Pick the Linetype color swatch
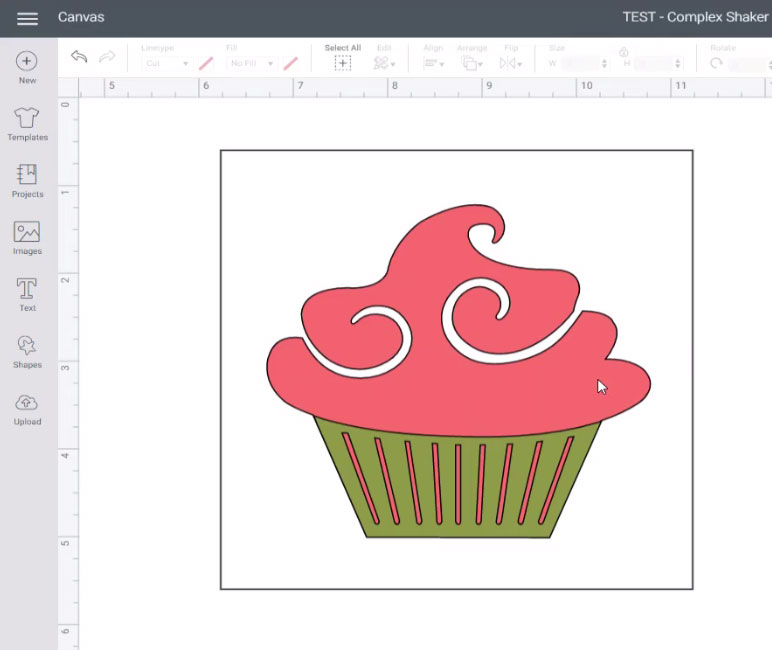 click(x=206, y=63)
